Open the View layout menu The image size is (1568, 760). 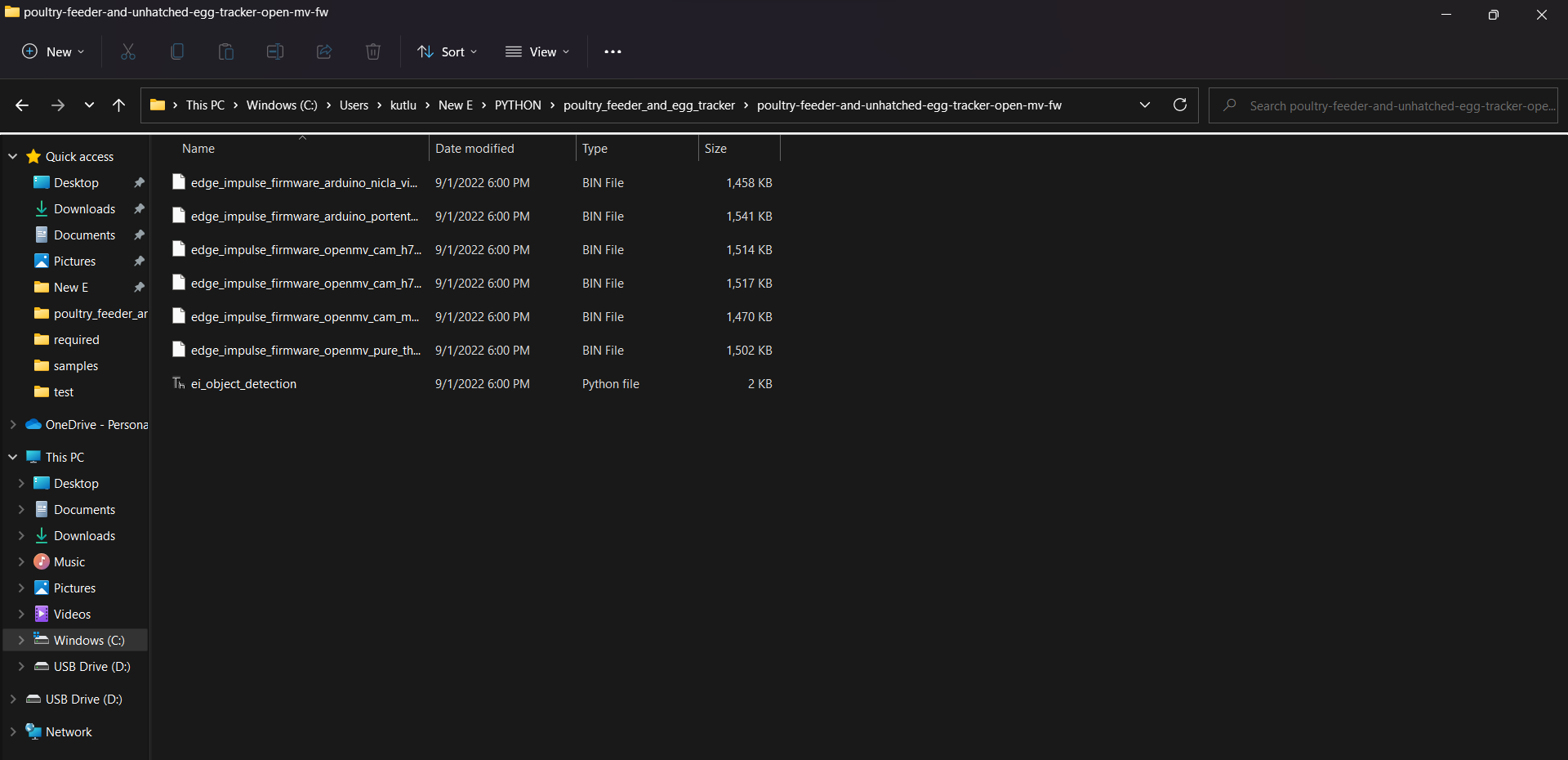537,51
